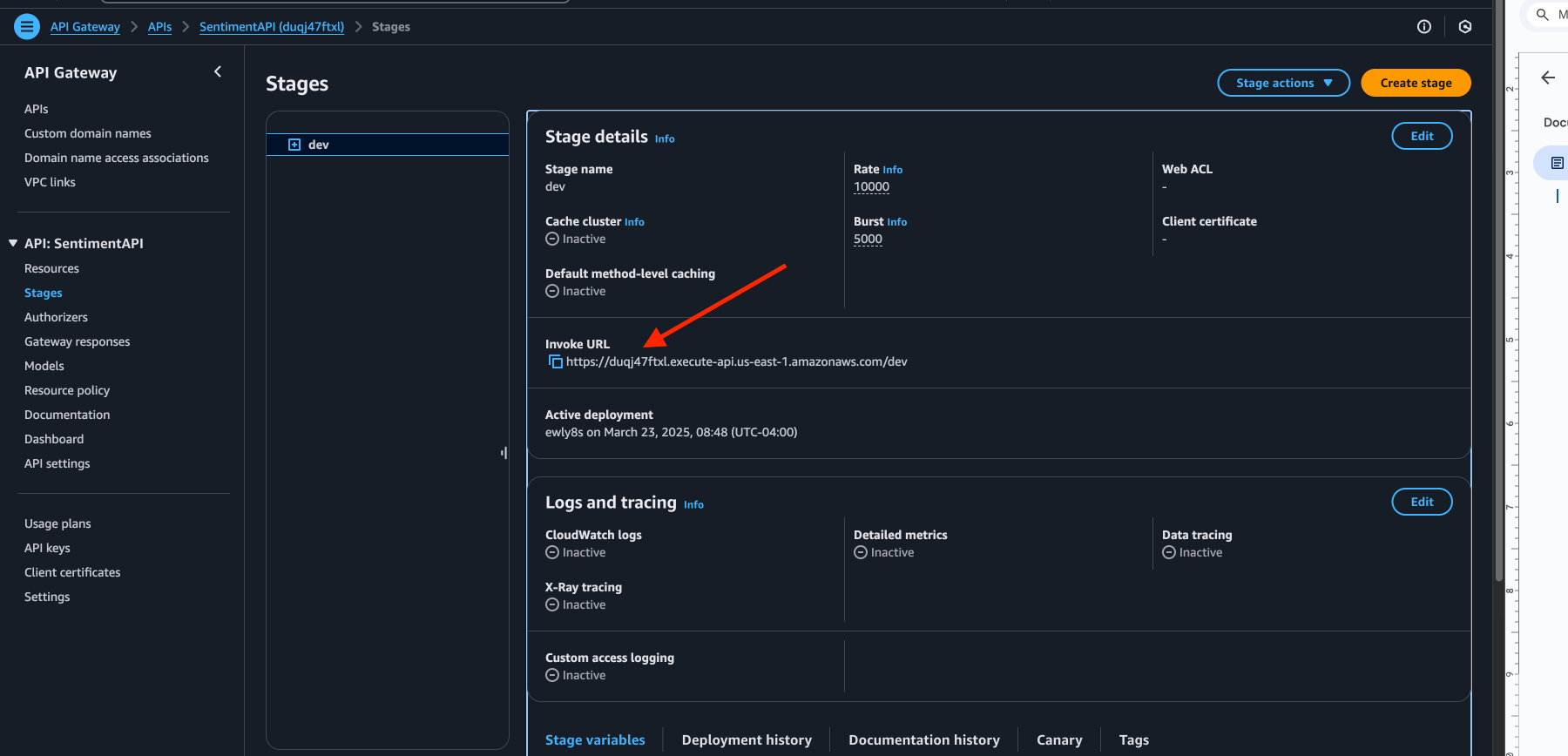Image resolution: width=1568 pixels, height=756 pixels.
Task: Switch to the Deployment history tab
Action: [747, 739]
